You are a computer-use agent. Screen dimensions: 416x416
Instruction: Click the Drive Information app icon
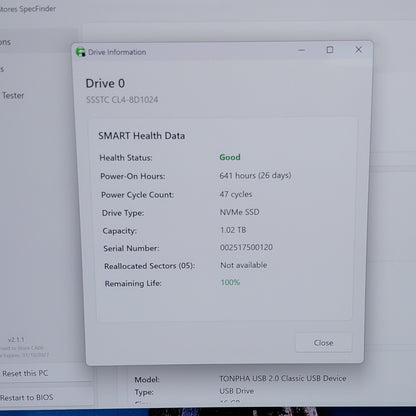(80, 52)
